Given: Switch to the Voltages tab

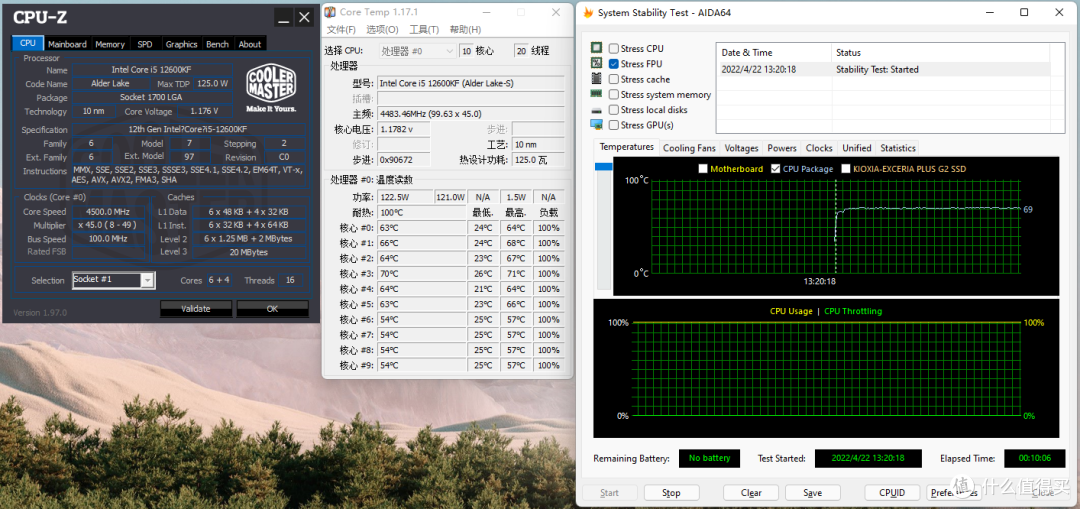Looking at the screenshot, I should pos(742,148).
